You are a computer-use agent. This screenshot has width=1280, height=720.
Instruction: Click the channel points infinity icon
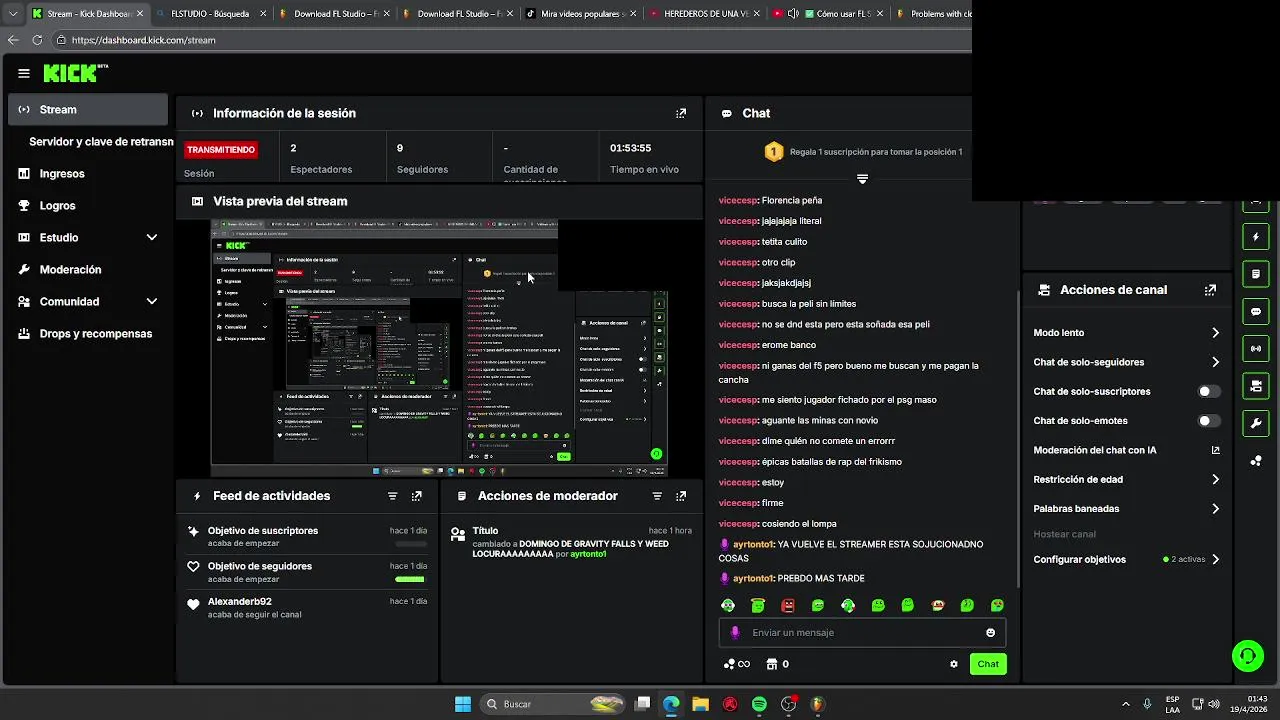pos(737,664)
